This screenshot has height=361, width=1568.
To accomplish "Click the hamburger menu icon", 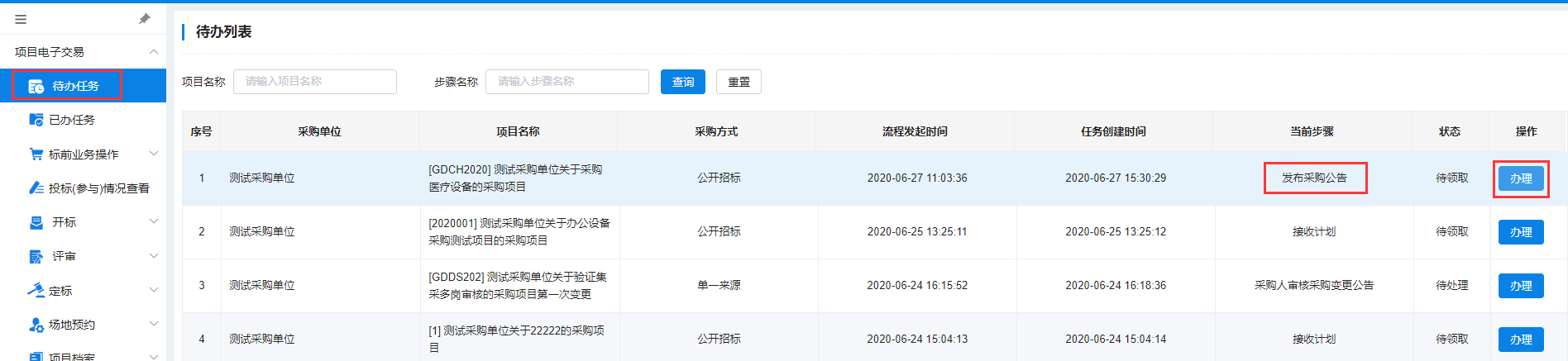I will tap(21, 19).
